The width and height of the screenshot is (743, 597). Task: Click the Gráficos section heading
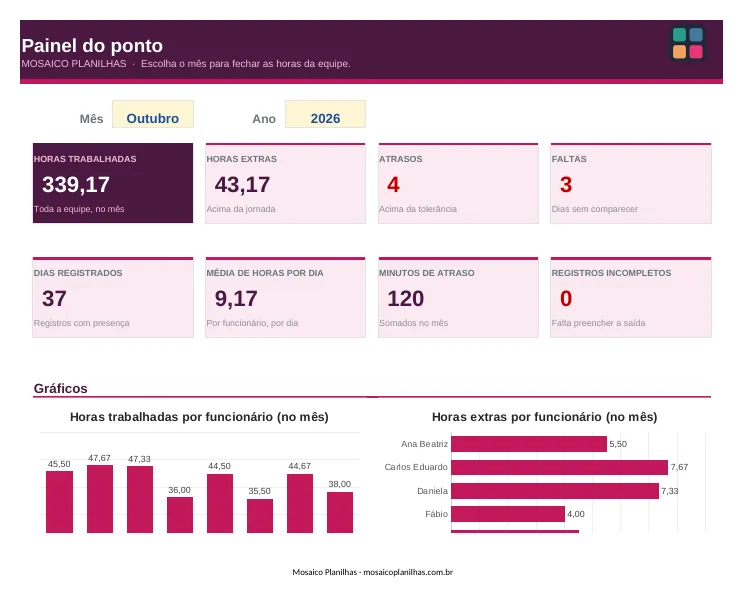coord(60,389)
